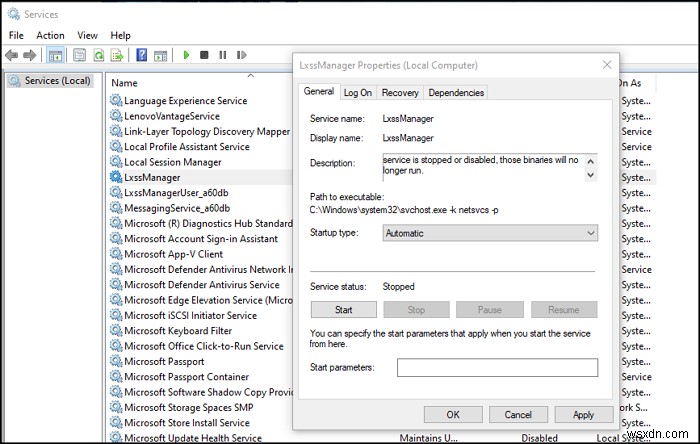
Task: Open the Startup type dropdown
Action: 490,233
